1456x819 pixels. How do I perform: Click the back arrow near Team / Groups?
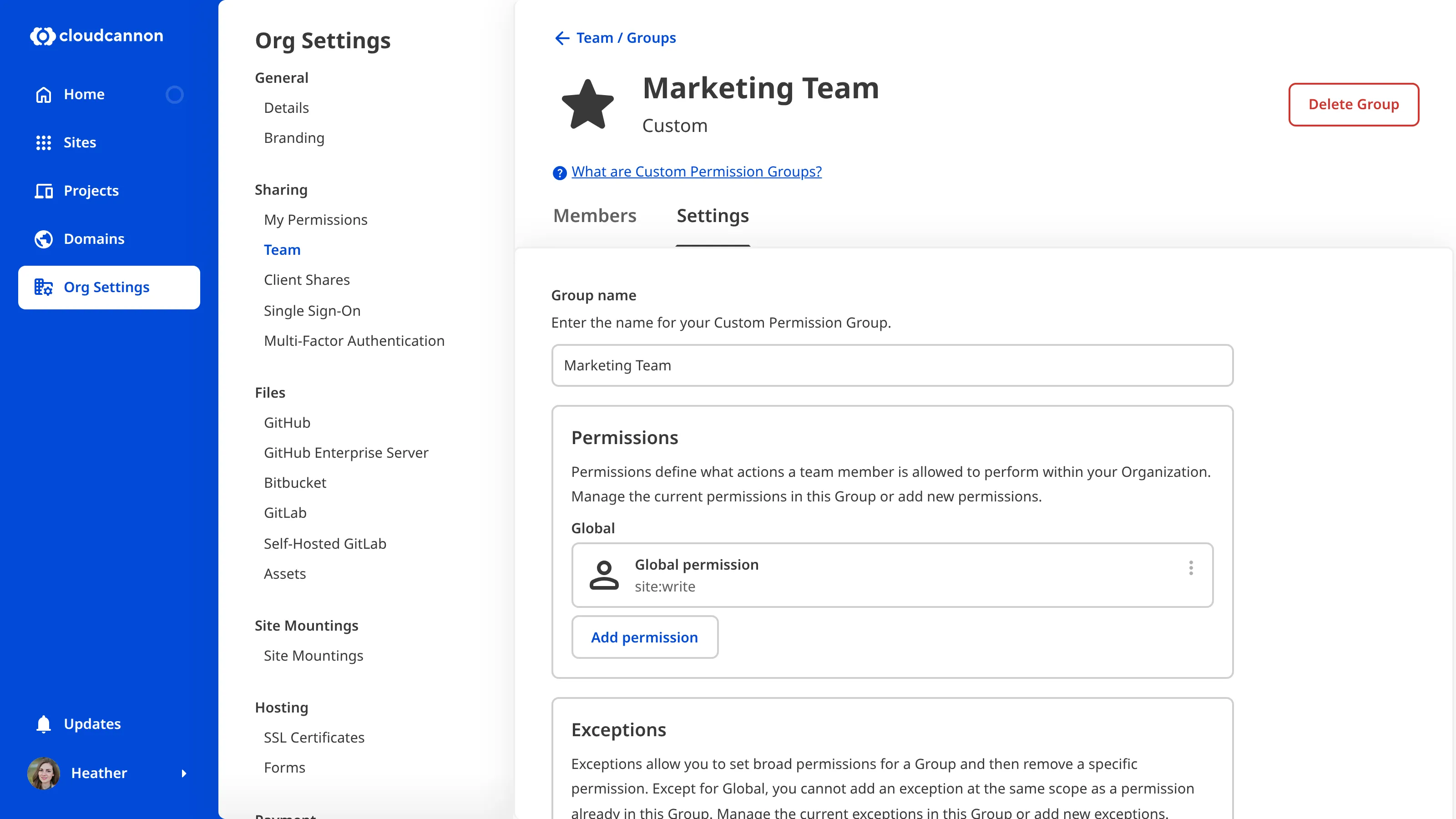561,38
